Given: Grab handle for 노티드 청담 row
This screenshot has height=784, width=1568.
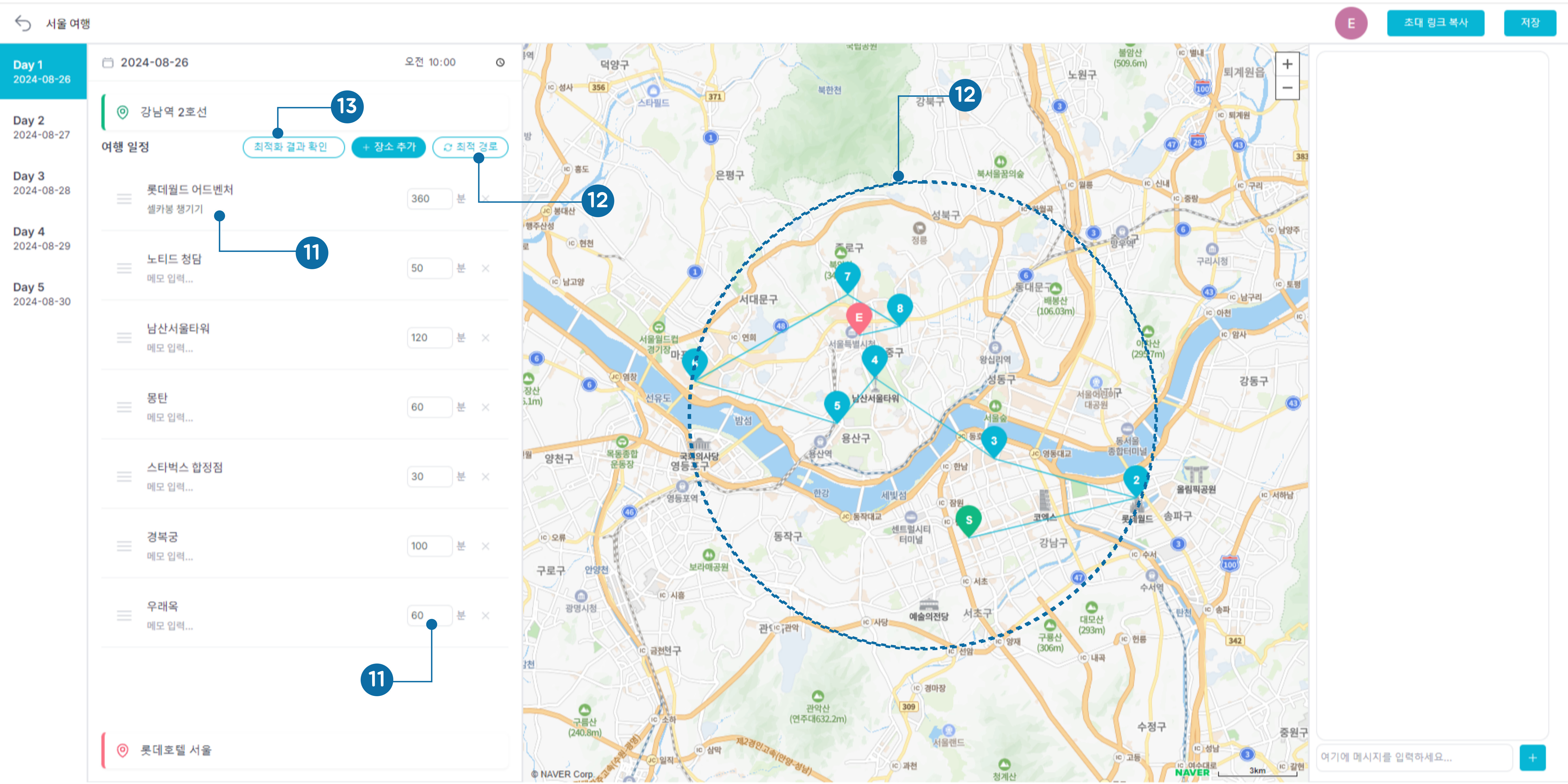Looking at the screenshot, I should coord(124,268).
